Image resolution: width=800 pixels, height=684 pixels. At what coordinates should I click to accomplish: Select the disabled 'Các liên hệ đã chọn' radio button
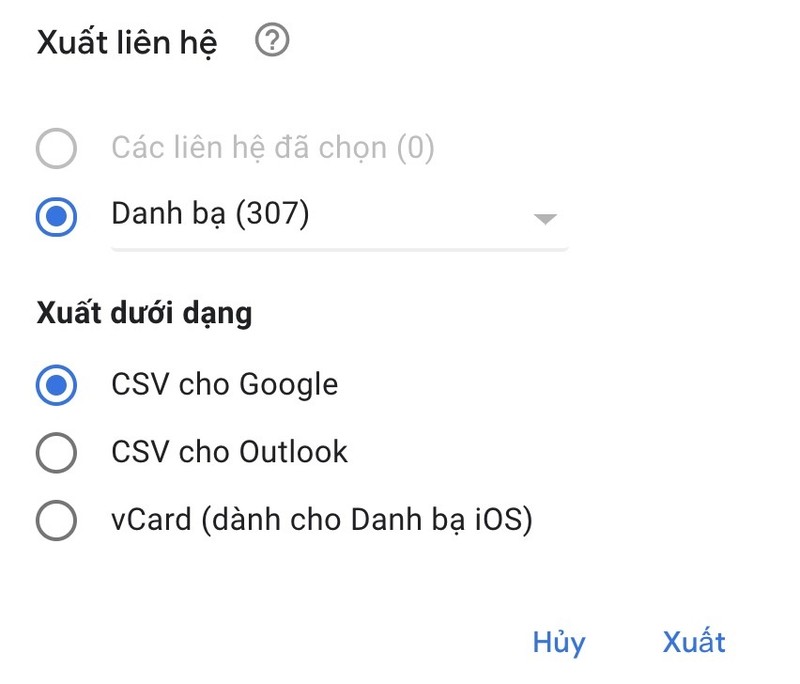(x=56, y=149)
